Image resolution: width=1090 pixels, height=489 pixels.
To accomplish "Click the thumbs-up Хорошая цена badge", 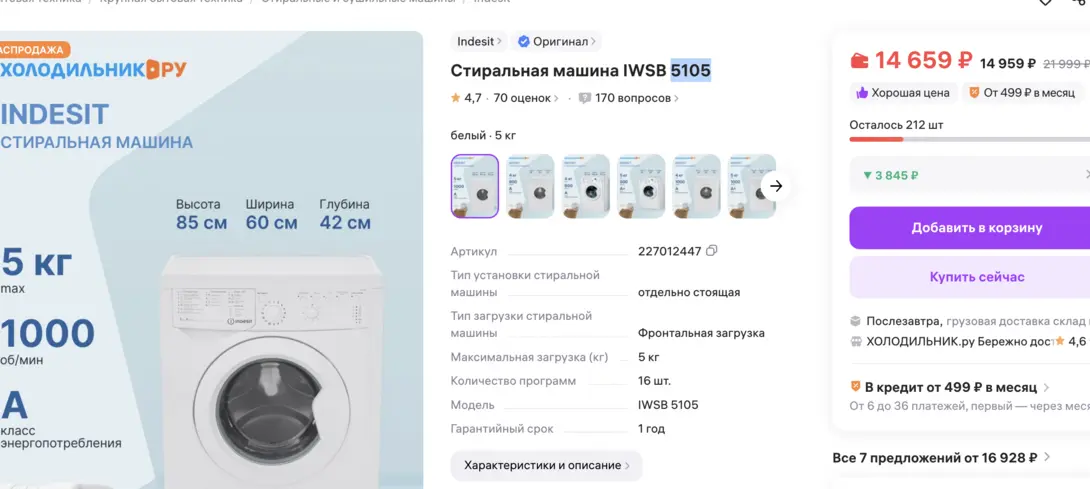I will (903, 93).
